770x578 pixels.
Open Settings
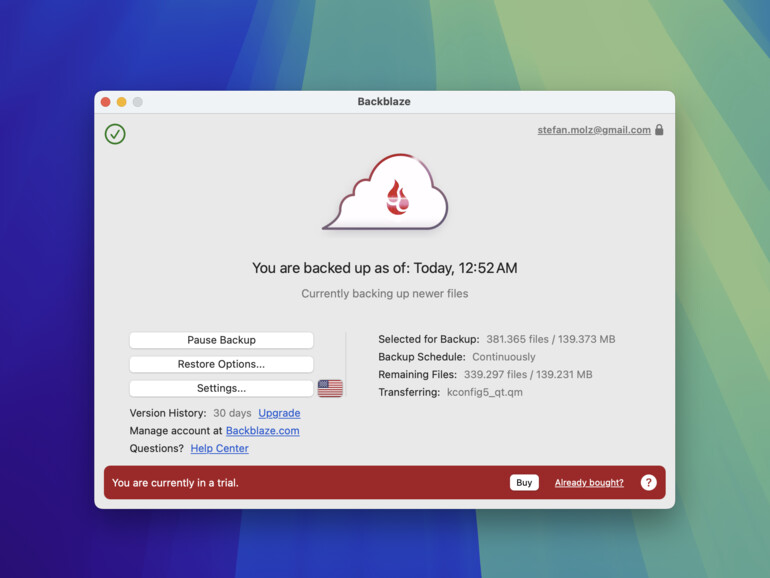coord(221,388)
